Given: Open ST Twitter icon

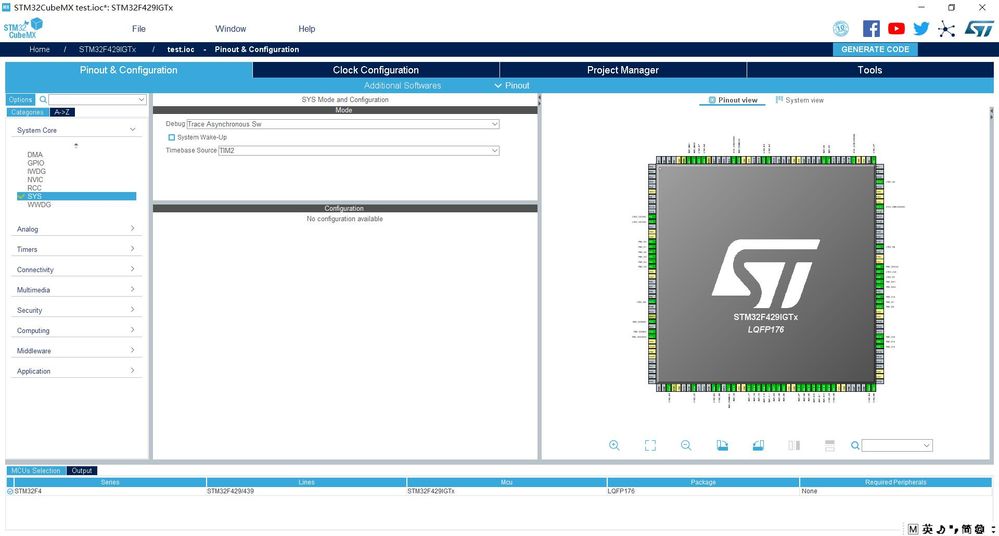Looking at the screenshot, I should click(x=921, y=29).
